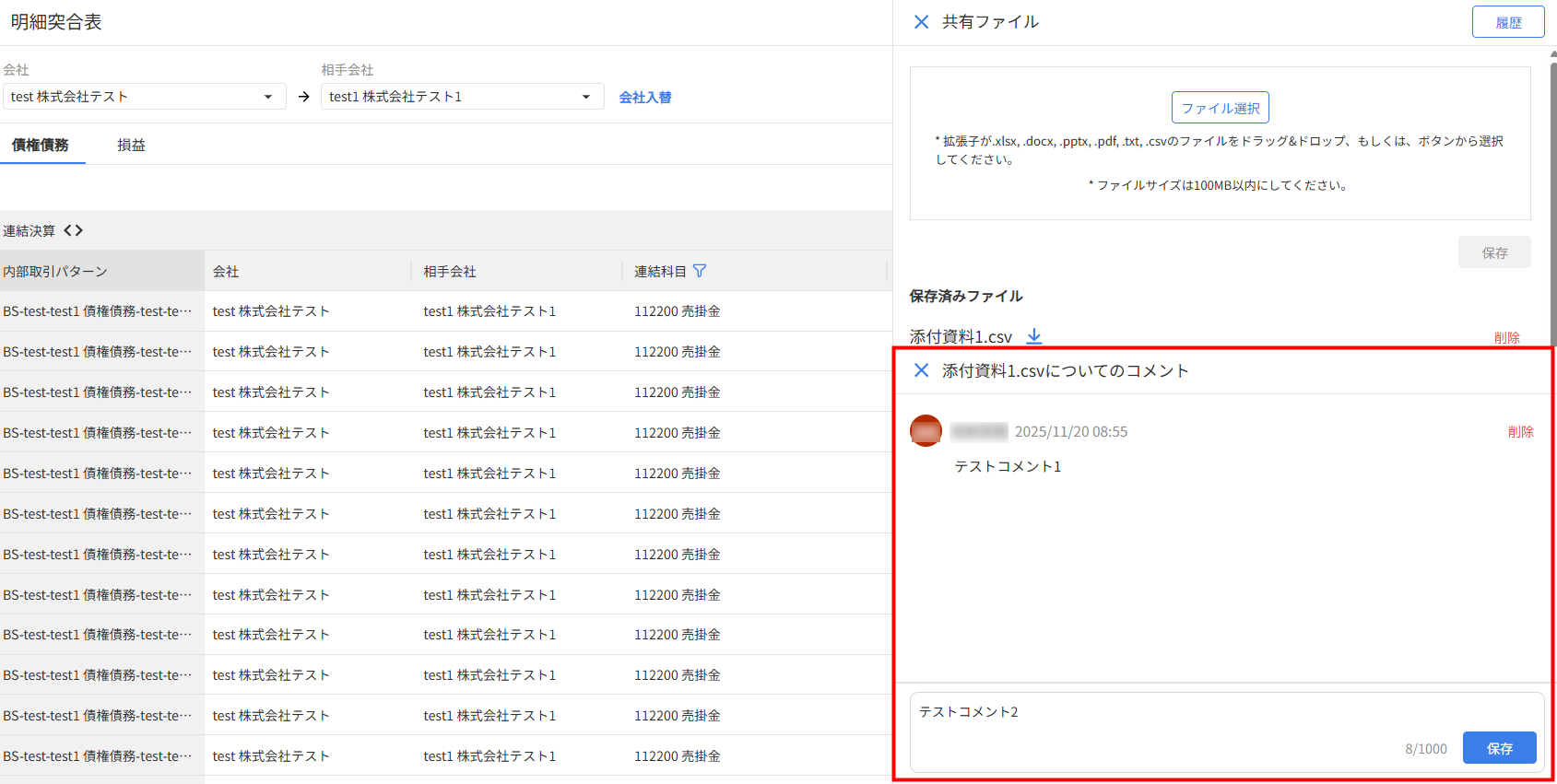Image resolution: width=1557 pixels, height=784 pixels.
Task: Click the filter icon beside 連結科目
Action: [x=700, y=271]
